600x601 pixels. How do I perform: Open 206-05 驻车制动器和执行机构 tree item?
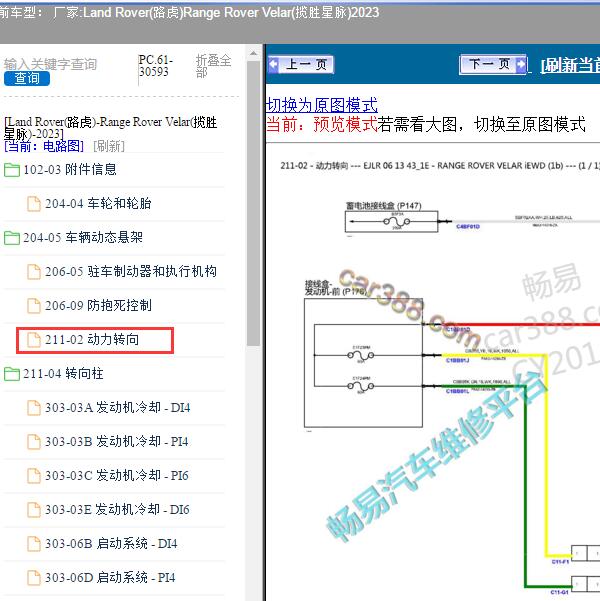pos(131,272)
